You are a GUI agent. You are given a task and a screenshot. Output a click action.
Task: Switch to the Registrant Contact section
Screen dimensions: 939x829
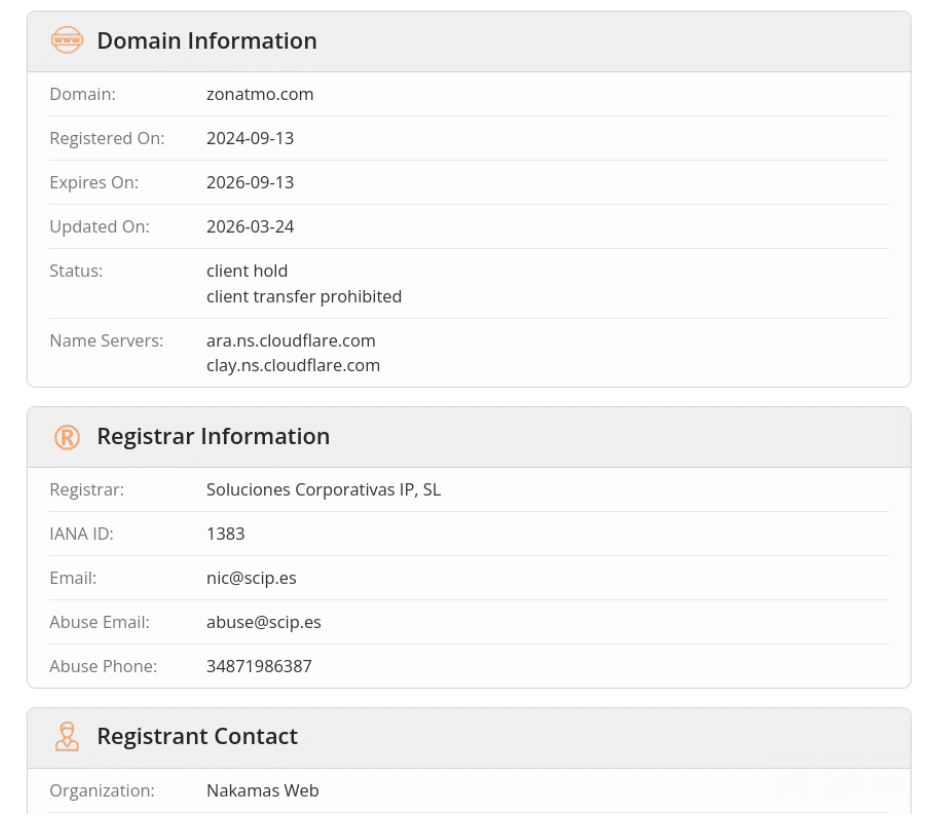tap(197, 736)
